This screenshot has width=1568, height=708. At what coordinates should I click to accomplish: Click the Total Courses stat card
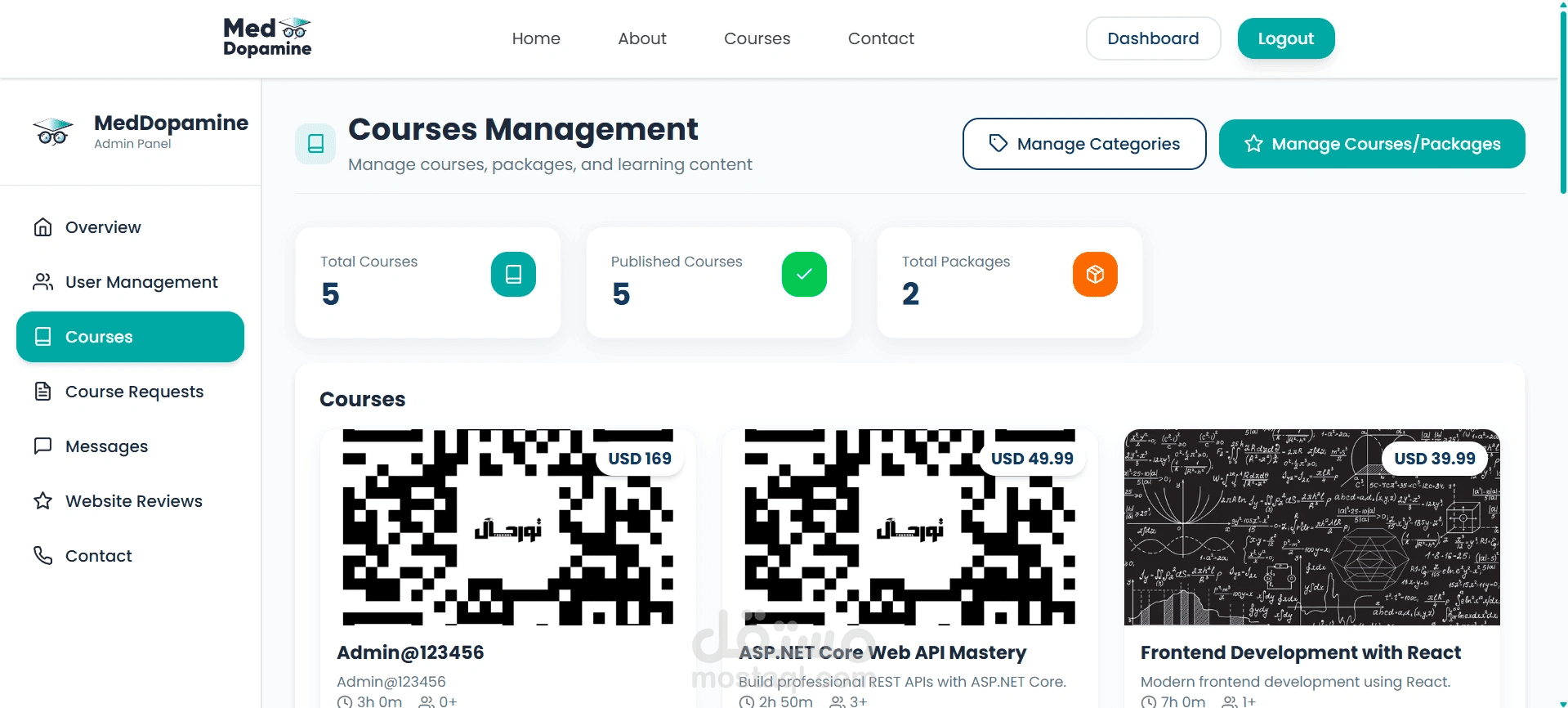428,282
